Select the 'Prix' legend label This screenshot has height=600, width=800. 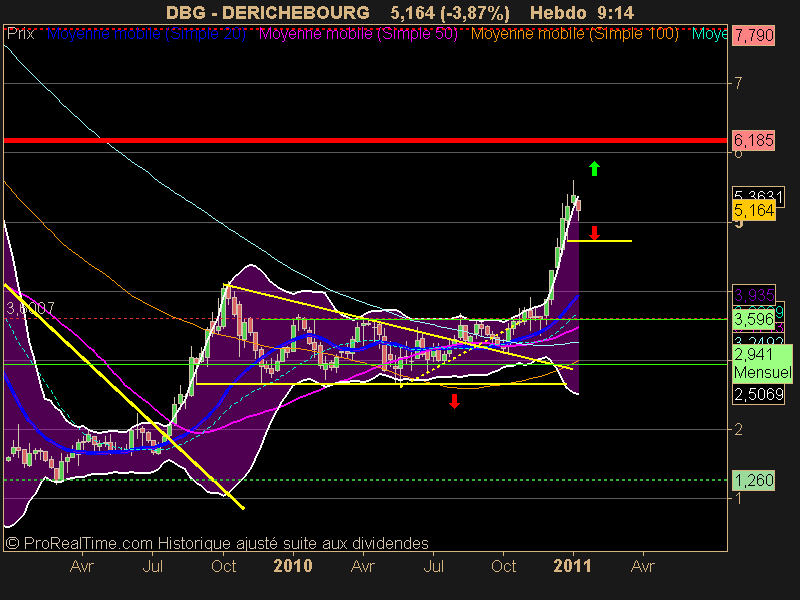click(x=20, y=34)
